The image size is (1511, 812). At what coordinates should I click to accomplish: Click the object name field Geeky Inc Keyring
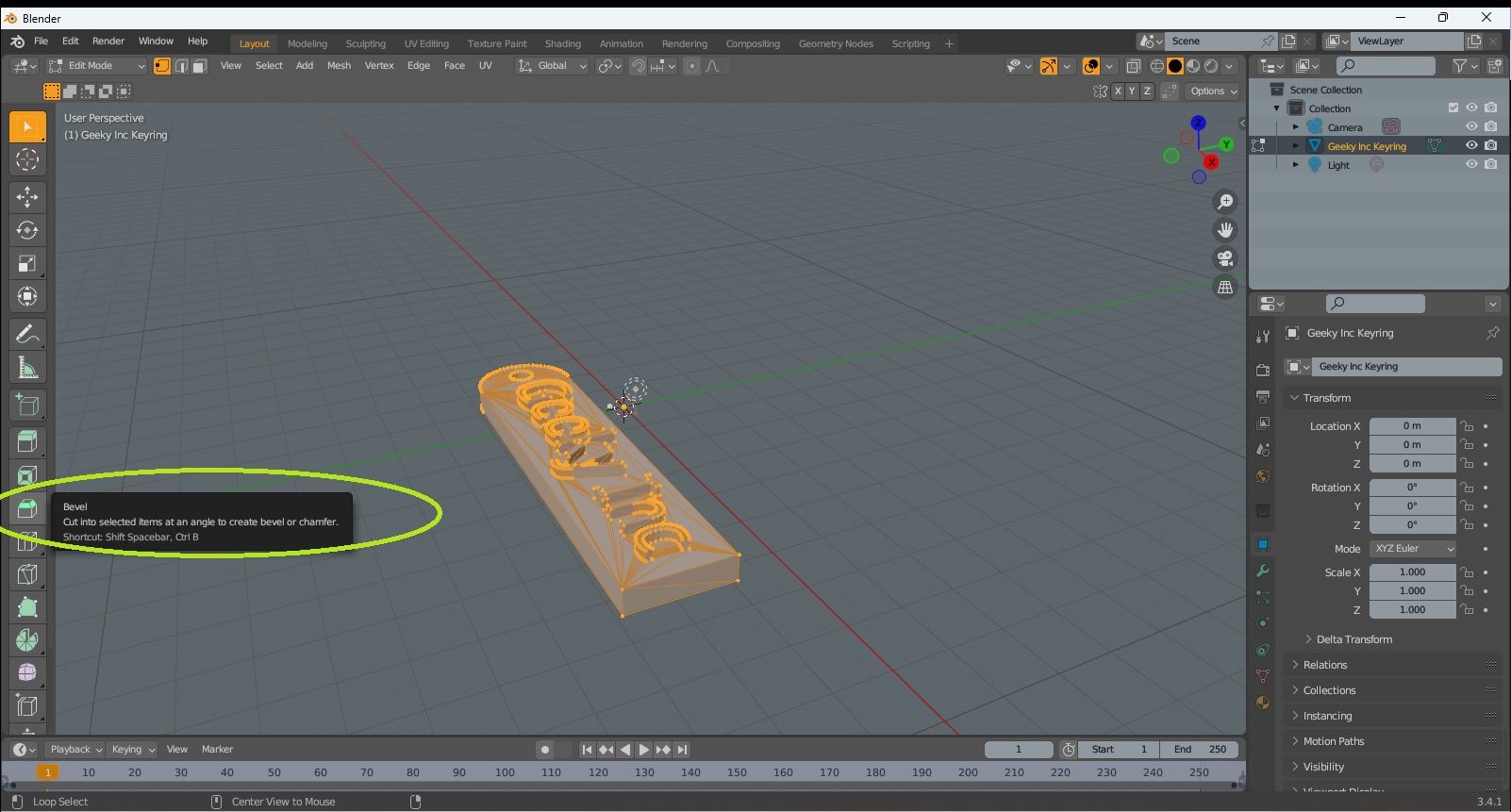point(1405,367)
